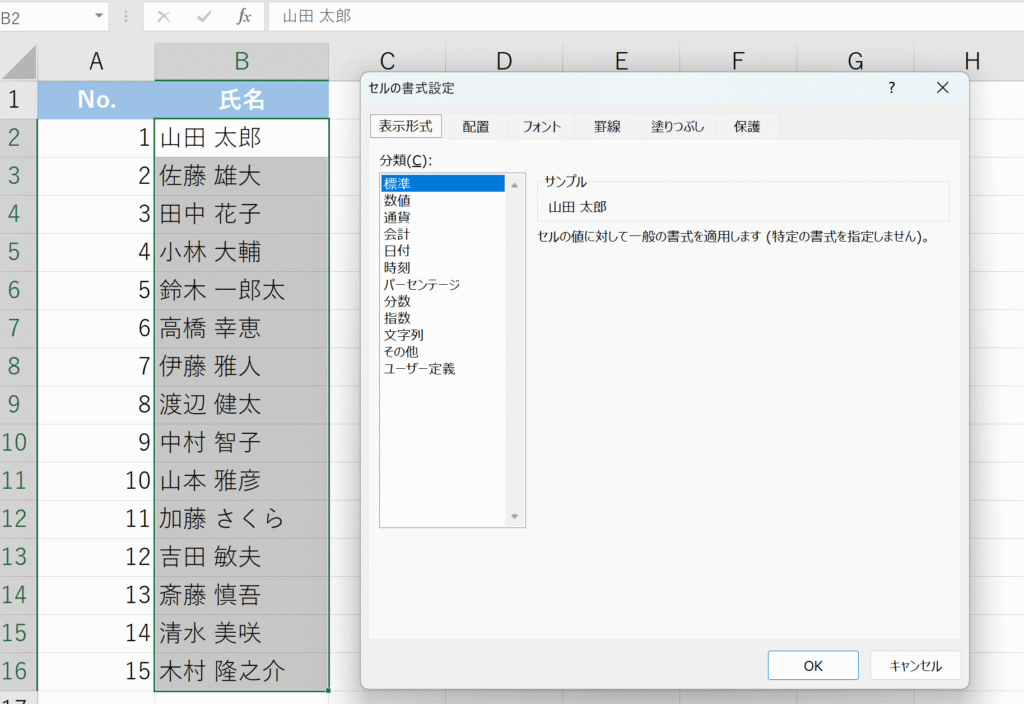This screenshot has height=704, width=1024.
Task: Select 文字列 in the category list
Action: coord(403,335)
